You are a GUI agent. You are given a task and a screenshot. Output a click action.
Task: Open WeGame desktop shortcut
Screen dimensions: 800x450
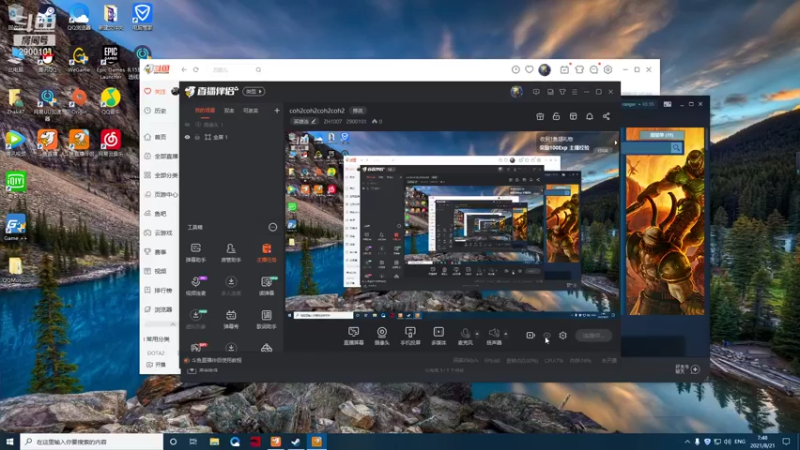79,60
